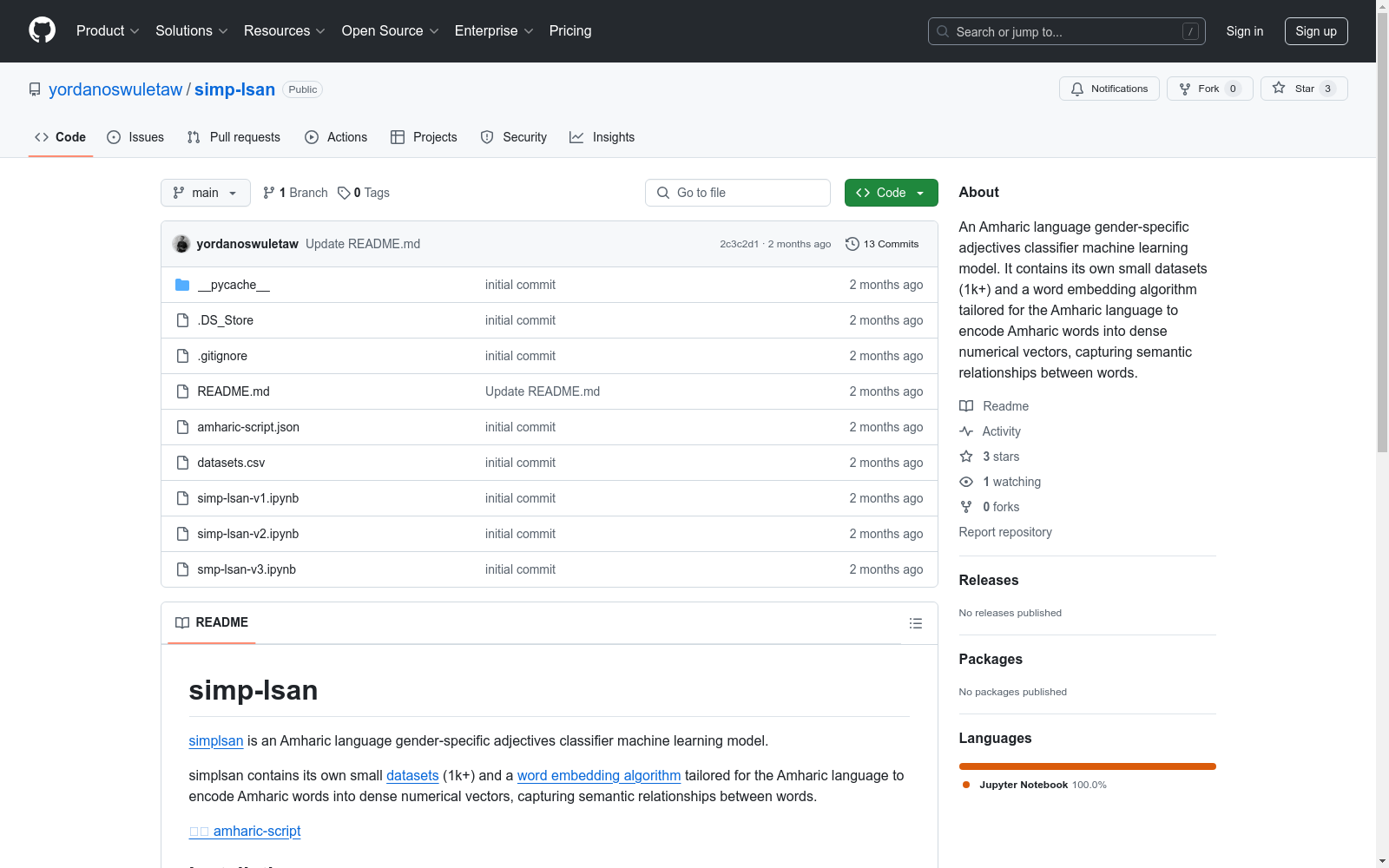Open the Insights tab

coord(602,137)
